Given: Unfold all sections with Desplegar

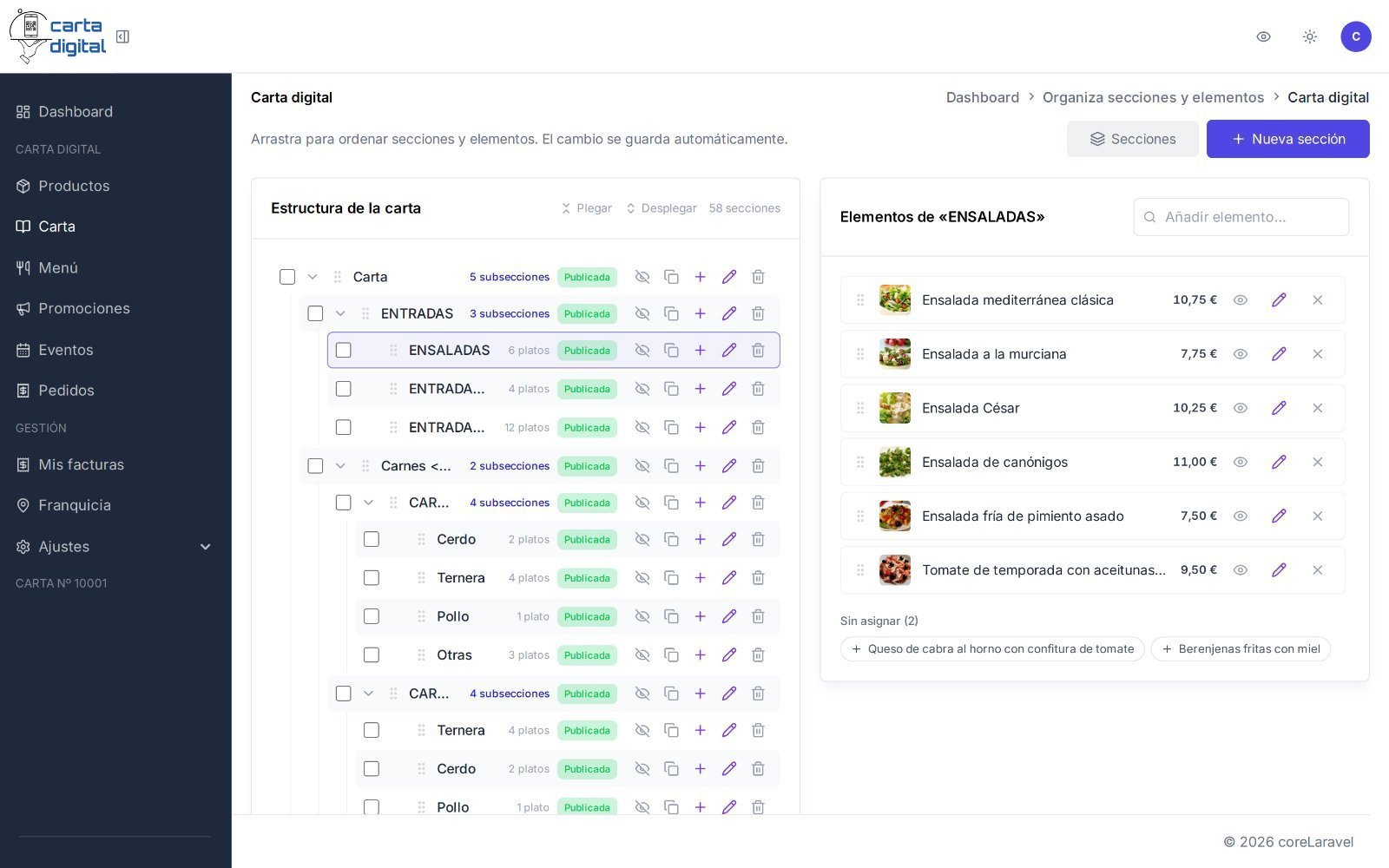Looking at the screenshot, I should click(661, 208).
